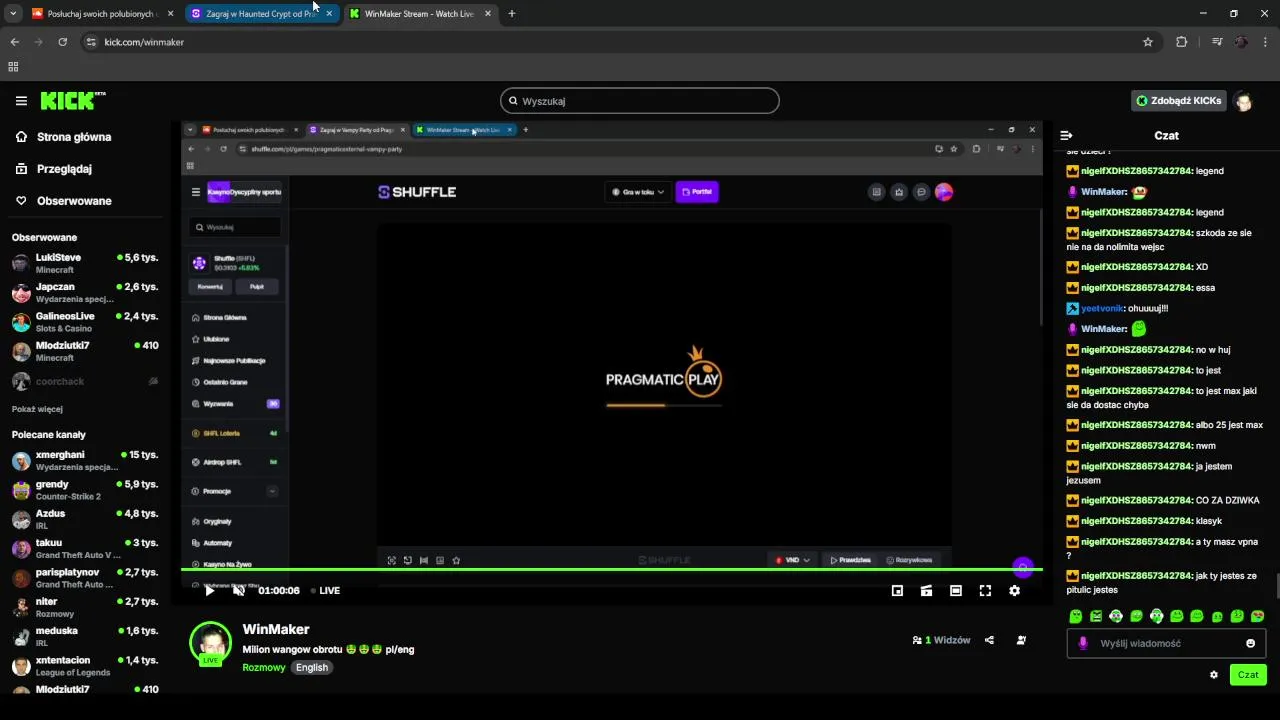Viewport: 1280px width, 720px height.
Task: Enter fullscreen mode on the player
Action: tap(985, 591)
